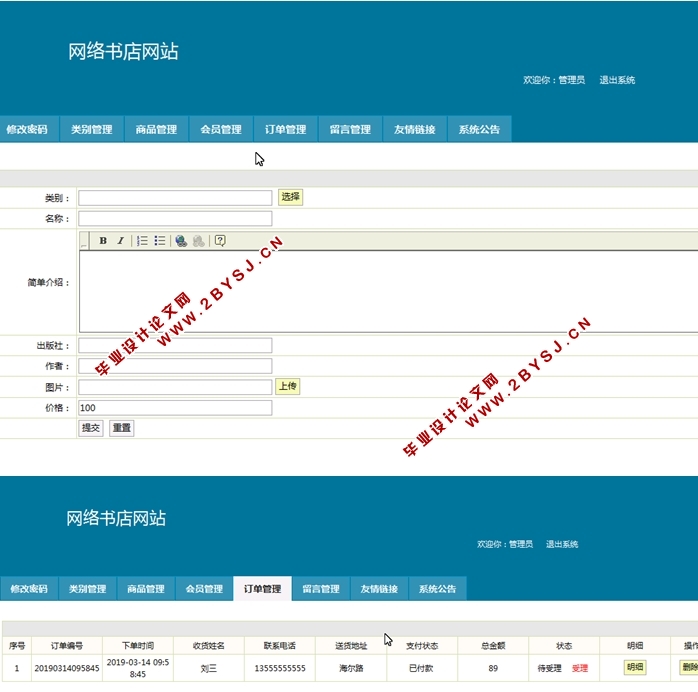Click 退出系统 link in lower header
The width and height of the screenshot is (698, 692).
(562, 544)
